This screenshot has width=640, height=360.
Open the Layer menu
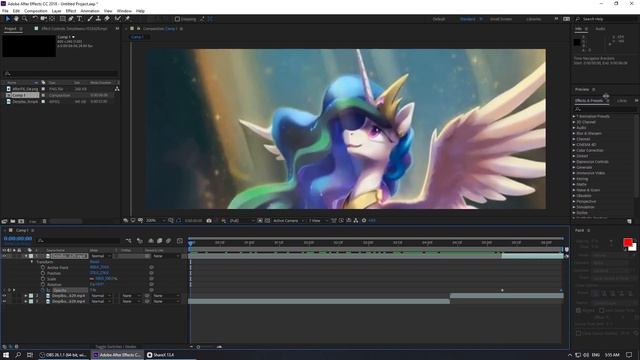(56, 11)
